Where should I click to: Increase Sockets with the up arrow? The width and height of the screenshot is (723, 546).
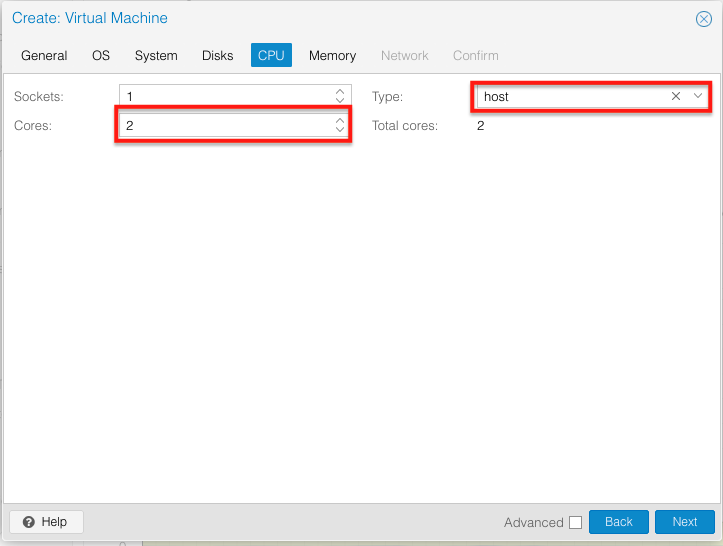(x=340, y=92)
